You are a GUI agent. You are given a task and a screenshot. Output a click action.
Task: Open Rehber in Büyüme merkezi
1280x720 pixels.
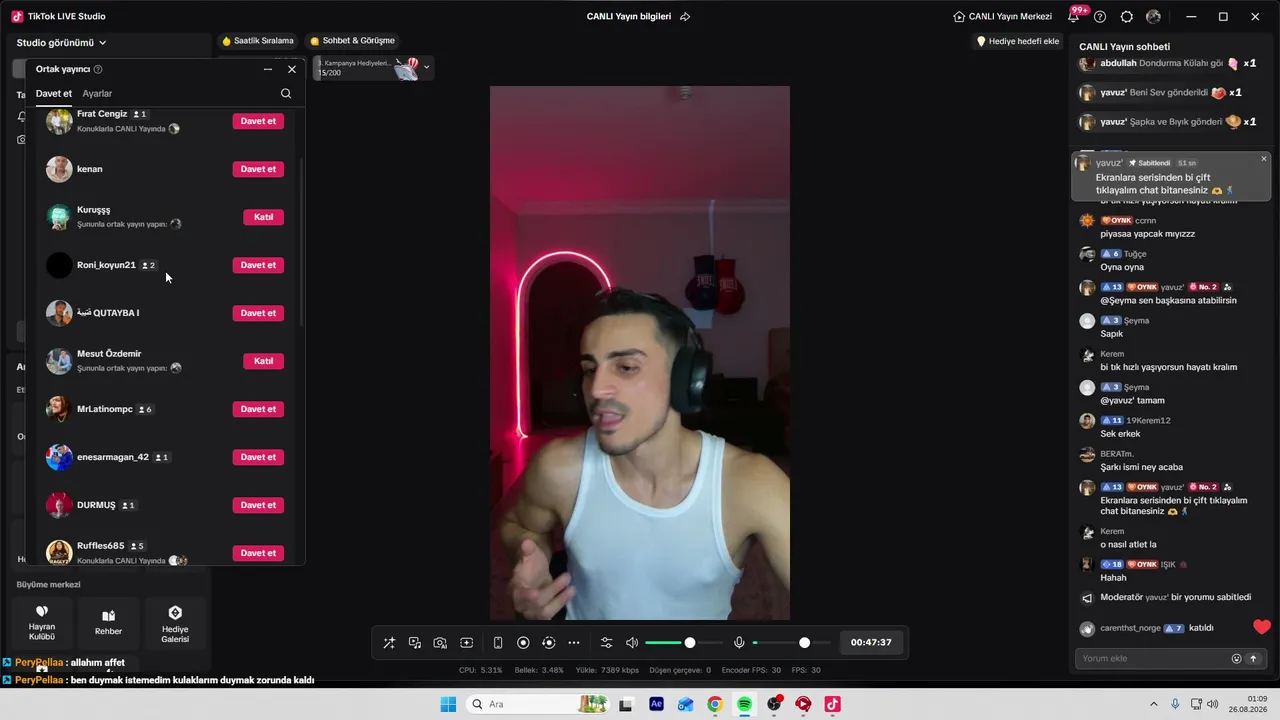click(x=108, y=622)
